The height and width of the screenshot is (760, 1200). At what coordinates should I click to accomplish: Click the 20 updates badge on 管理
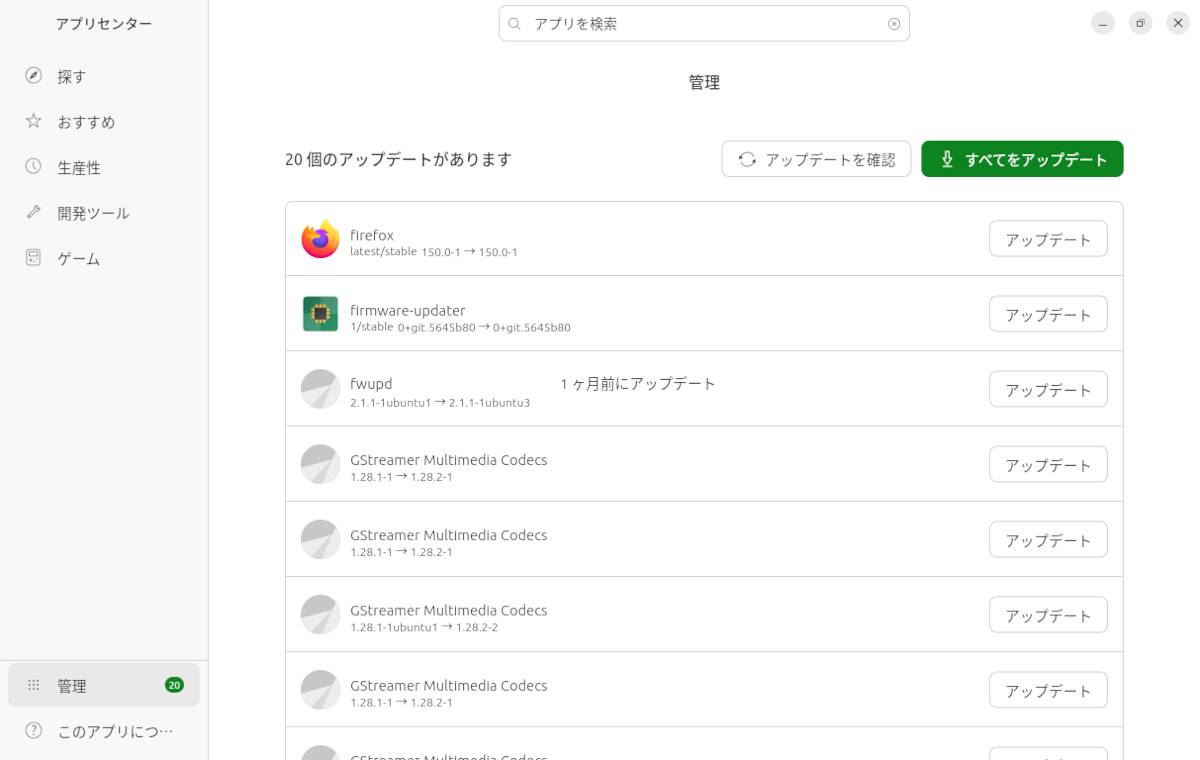(x=174, y=684)
